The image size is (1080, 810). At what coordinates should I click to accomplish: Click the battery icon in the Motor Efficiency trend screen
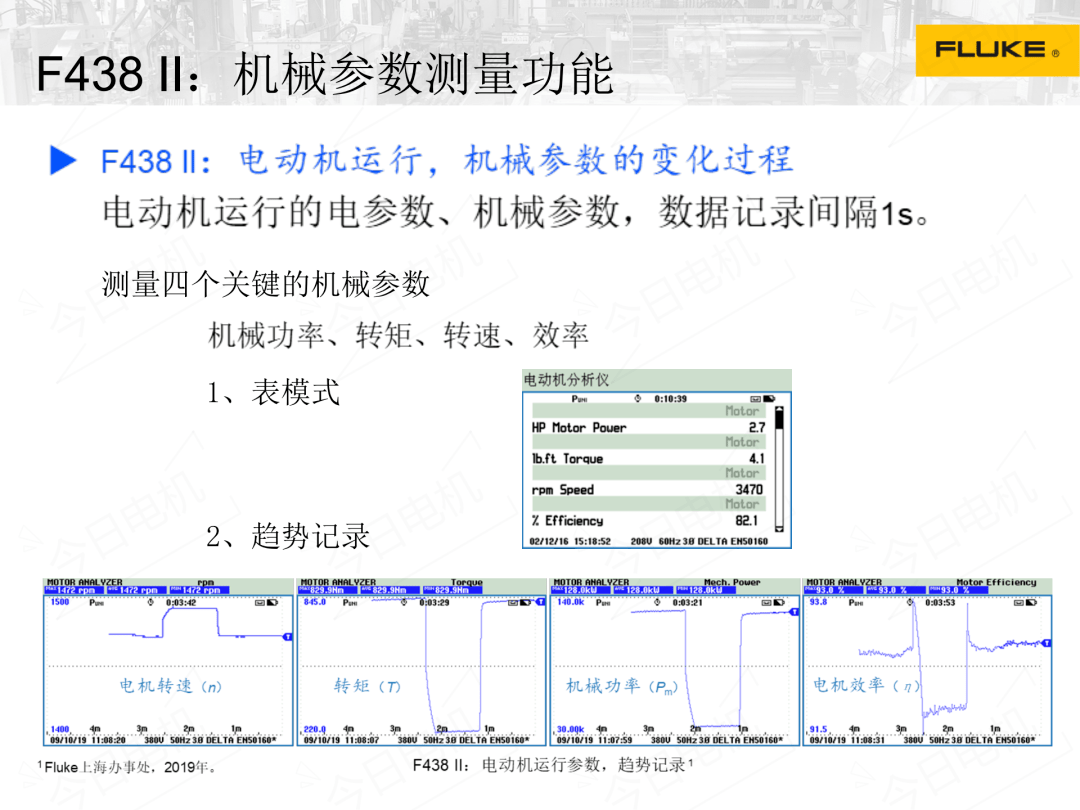1031,602
